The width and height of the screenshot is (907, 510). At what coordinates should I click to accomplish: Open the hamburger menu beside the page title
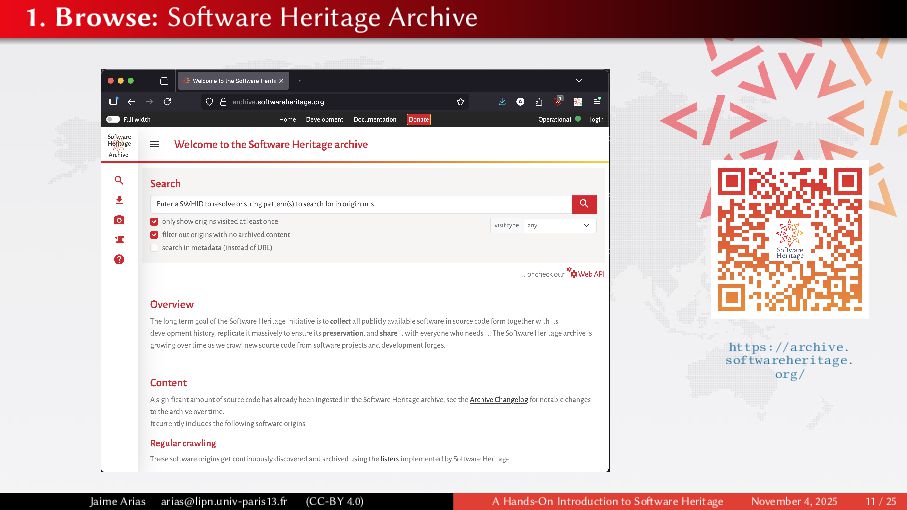154,144
